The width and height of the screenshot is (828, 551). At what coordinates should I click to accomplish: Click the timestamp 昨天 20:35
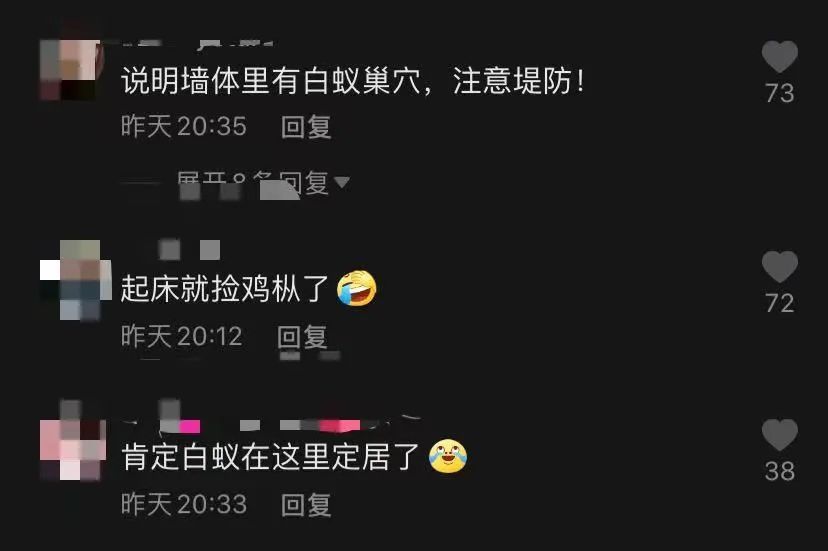tap(184, 127)
